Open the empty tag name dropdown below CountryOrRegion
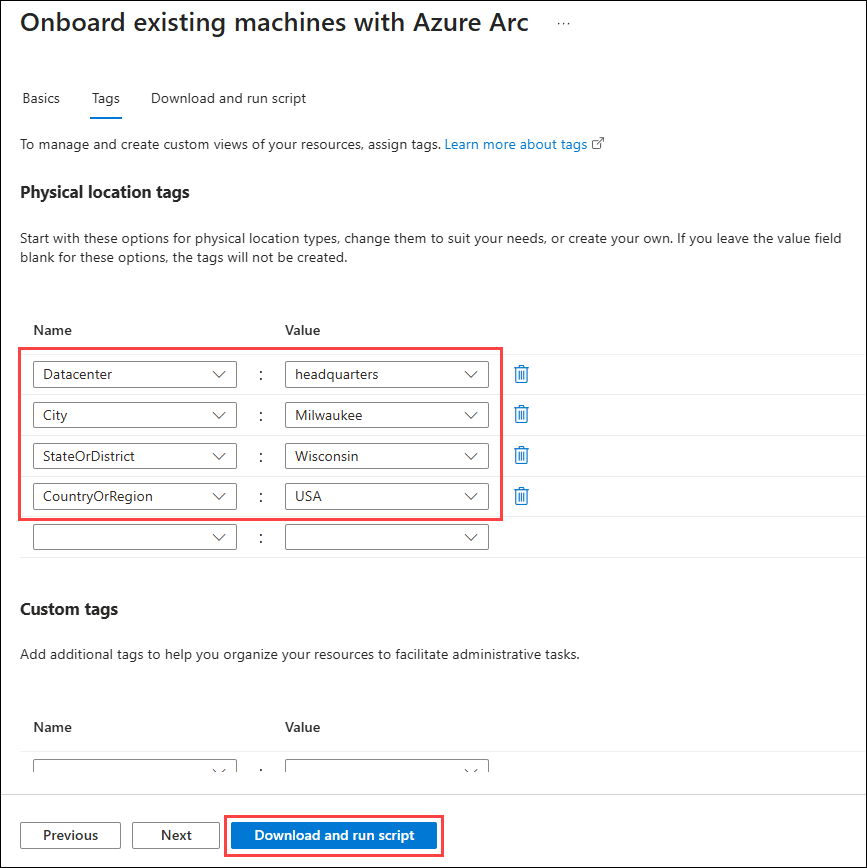 (x=219, y=536)
